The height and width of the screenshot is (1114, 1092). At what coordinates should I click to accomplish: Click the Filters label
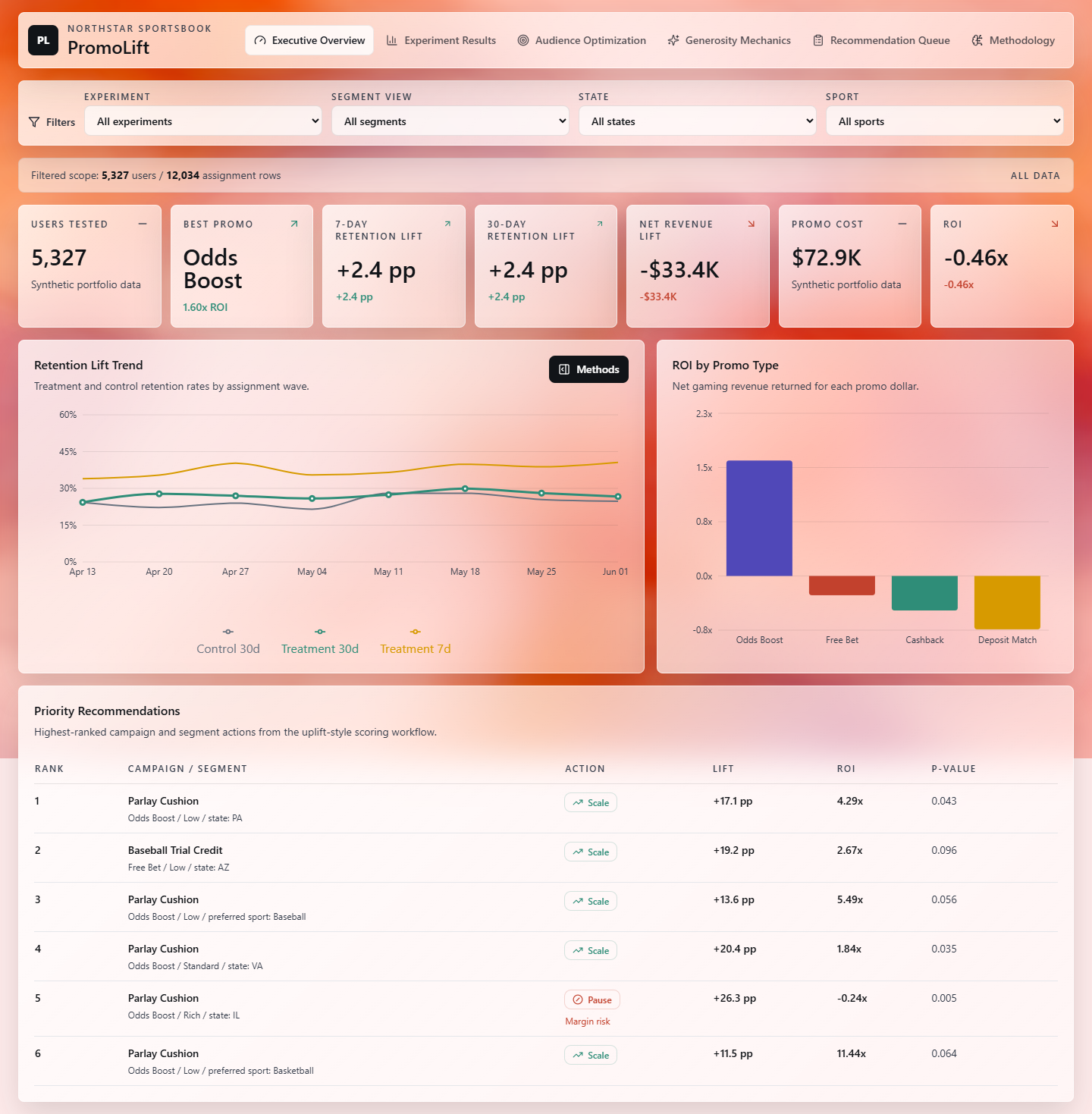coord(61,122)
